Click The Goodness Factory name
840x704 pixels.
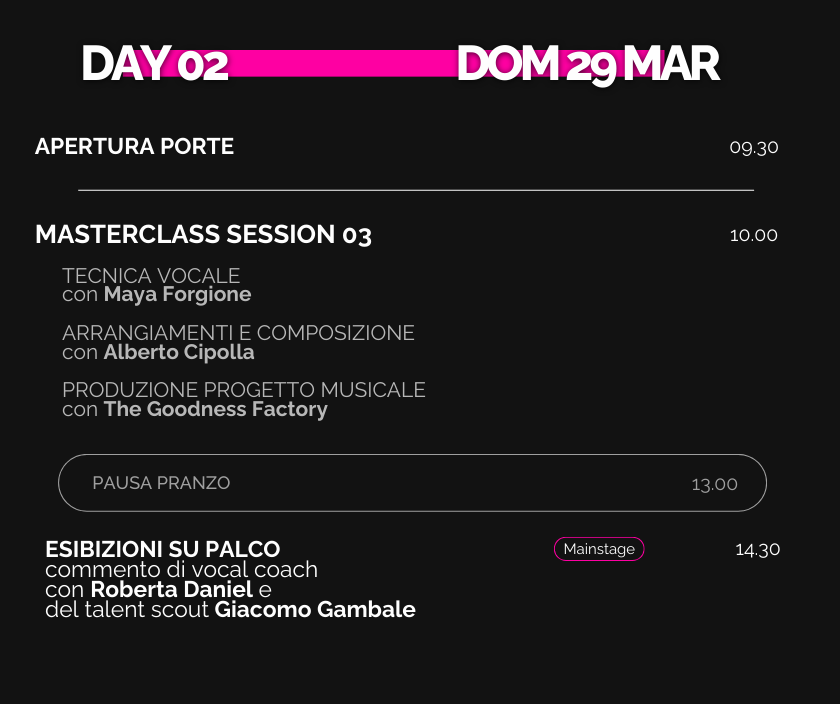tap(215, 410)
